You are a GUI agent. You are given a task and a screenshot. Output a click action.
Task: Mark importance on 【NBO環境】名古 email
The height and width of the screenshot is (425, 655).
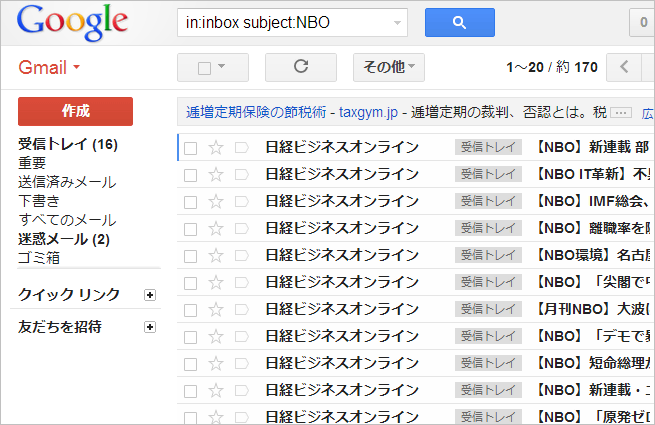point(241,256)
